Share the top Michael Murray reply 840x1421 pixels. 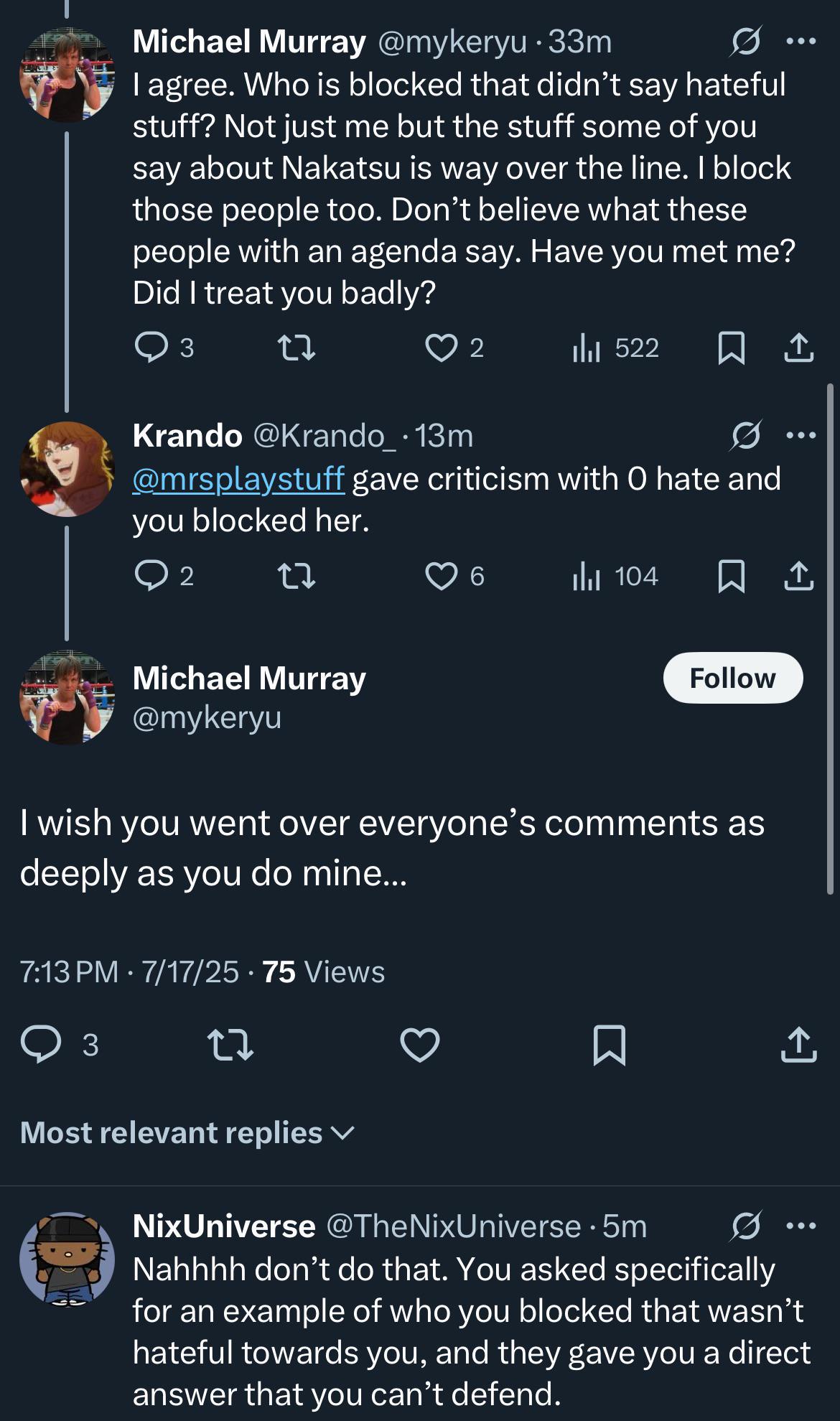[798, 348]
